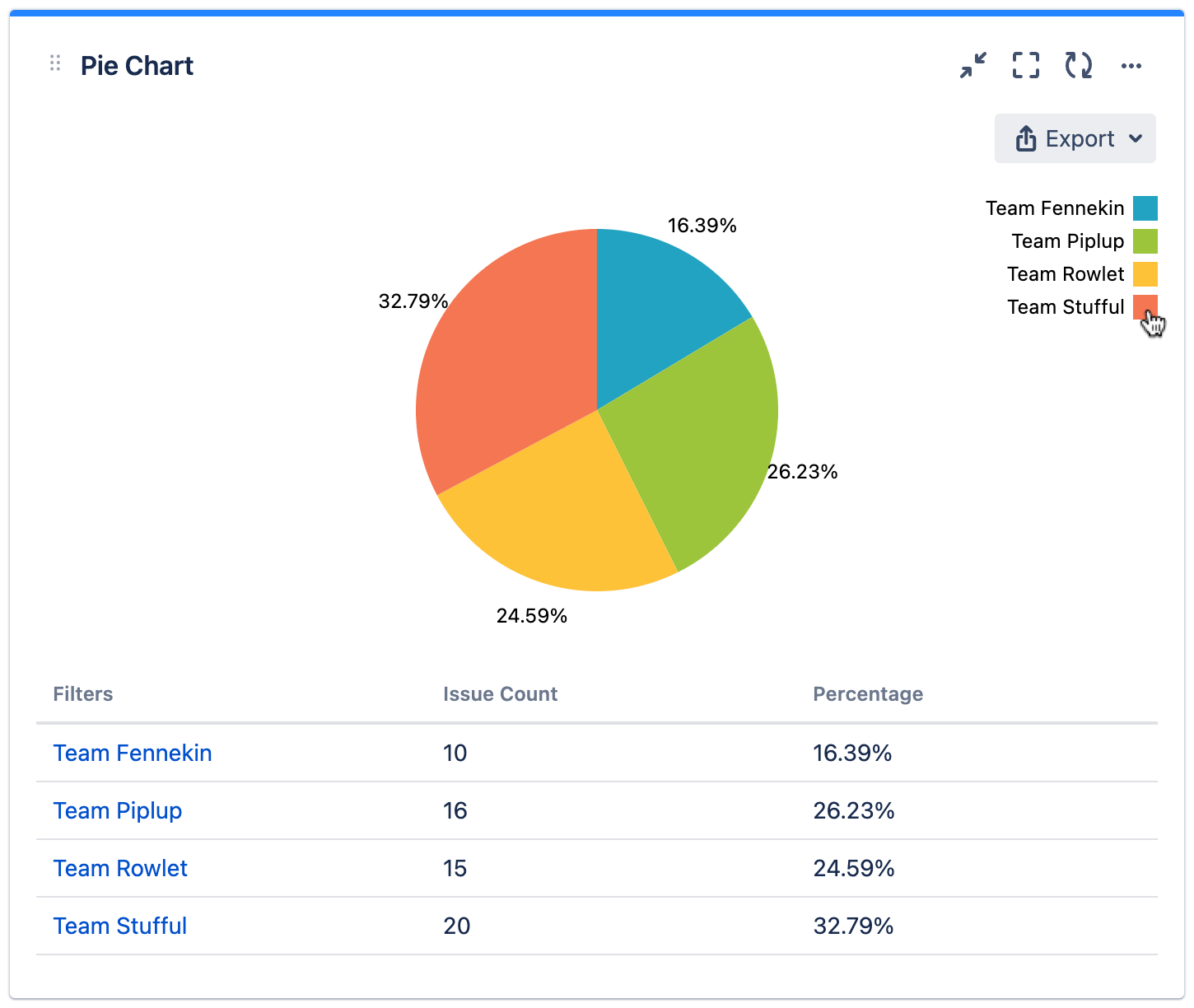Click the Team Piplup legend color box
Screen dimensions: 1194x1008
coord(1145,240)
